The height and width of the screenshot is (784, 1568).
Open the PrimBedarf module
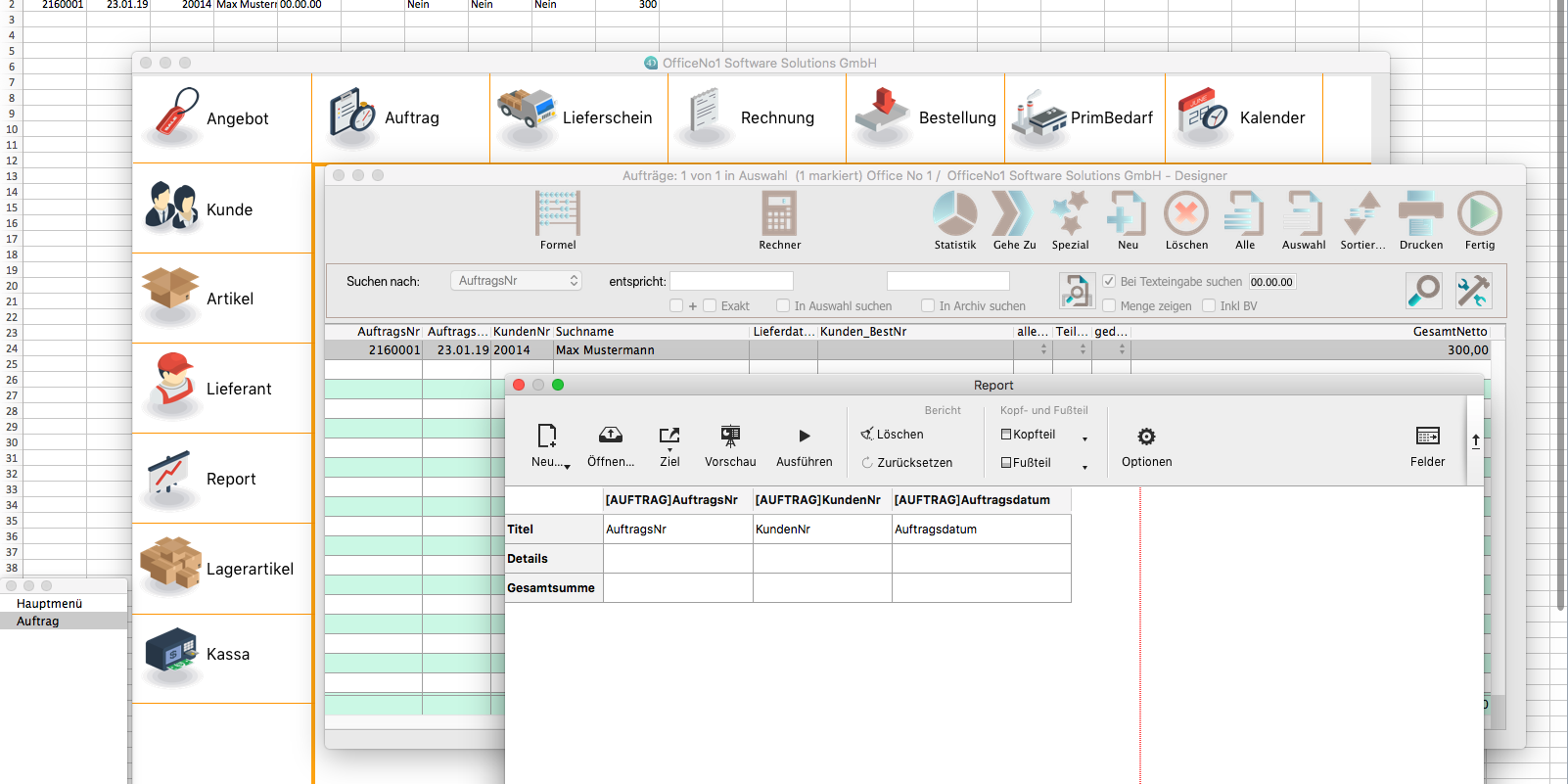pos(1084,117)
